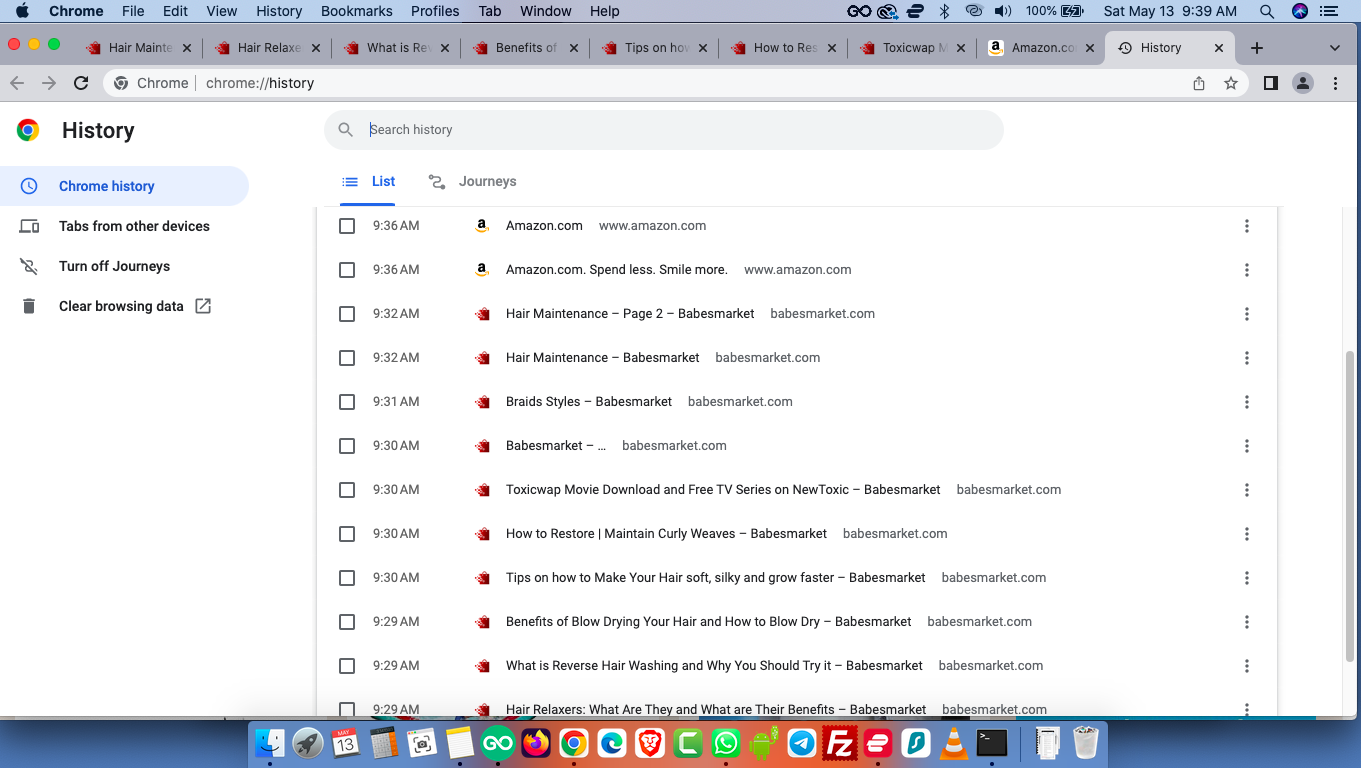Open the Chrome history sidebar clock icon
The width and height of the screenshot is (1361, 768).
tap(29, 186)
